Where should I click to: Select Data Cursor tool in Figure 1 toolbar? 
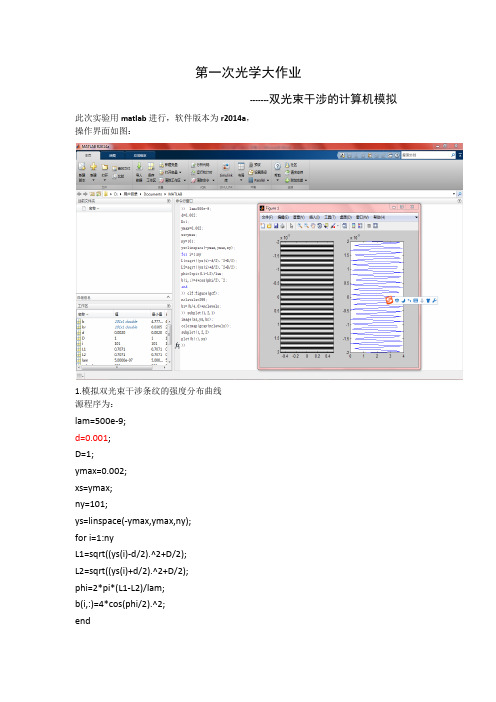[x=326, y=226]
